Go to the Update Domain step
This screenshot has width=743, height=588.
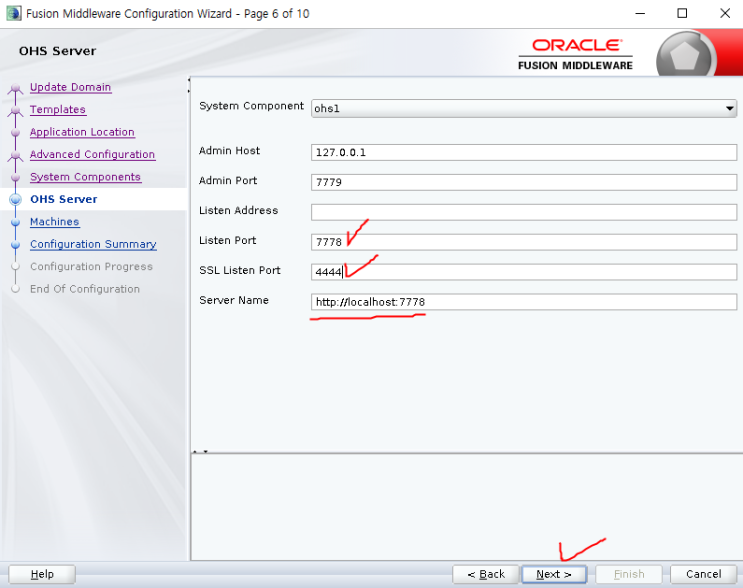click(71, 87)
